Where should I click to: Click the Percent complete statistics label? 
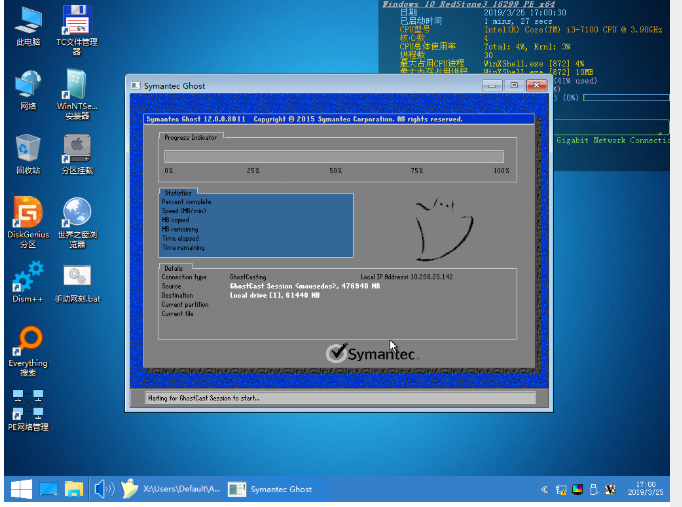pyautogui.click(x=186, y=202)
